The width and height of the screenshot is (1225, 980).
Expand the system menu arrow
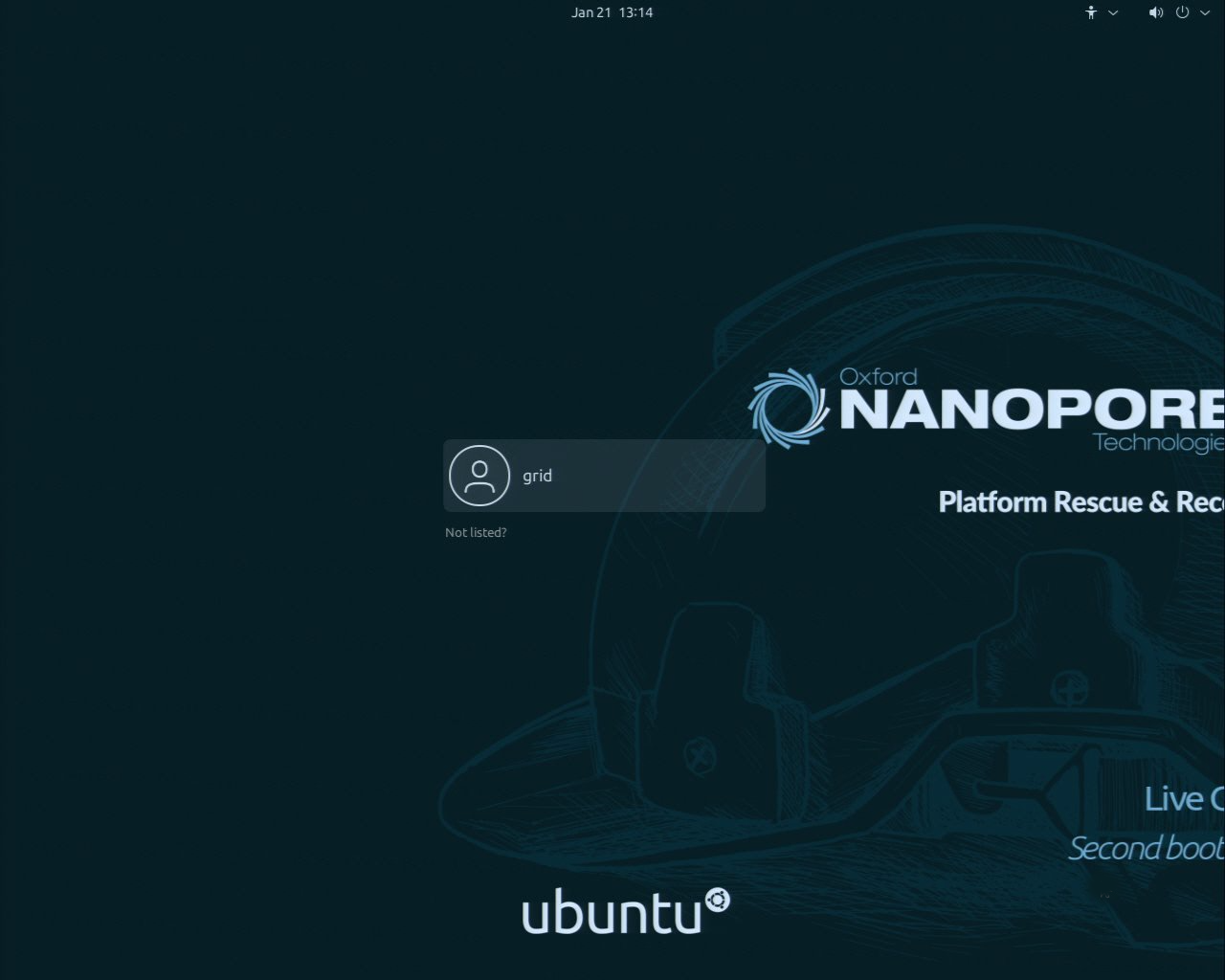(x=1205, y=12)
